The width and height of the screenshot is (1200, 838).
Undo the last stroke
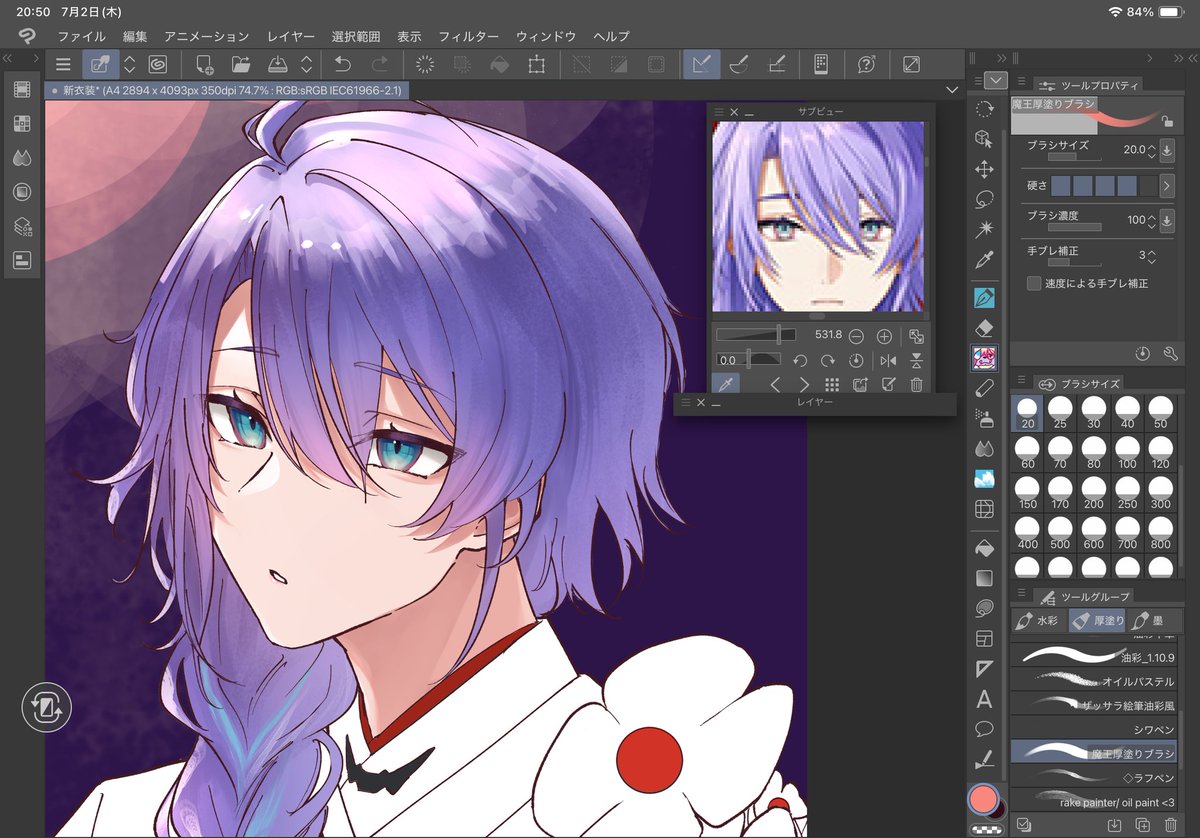[342, 65]
